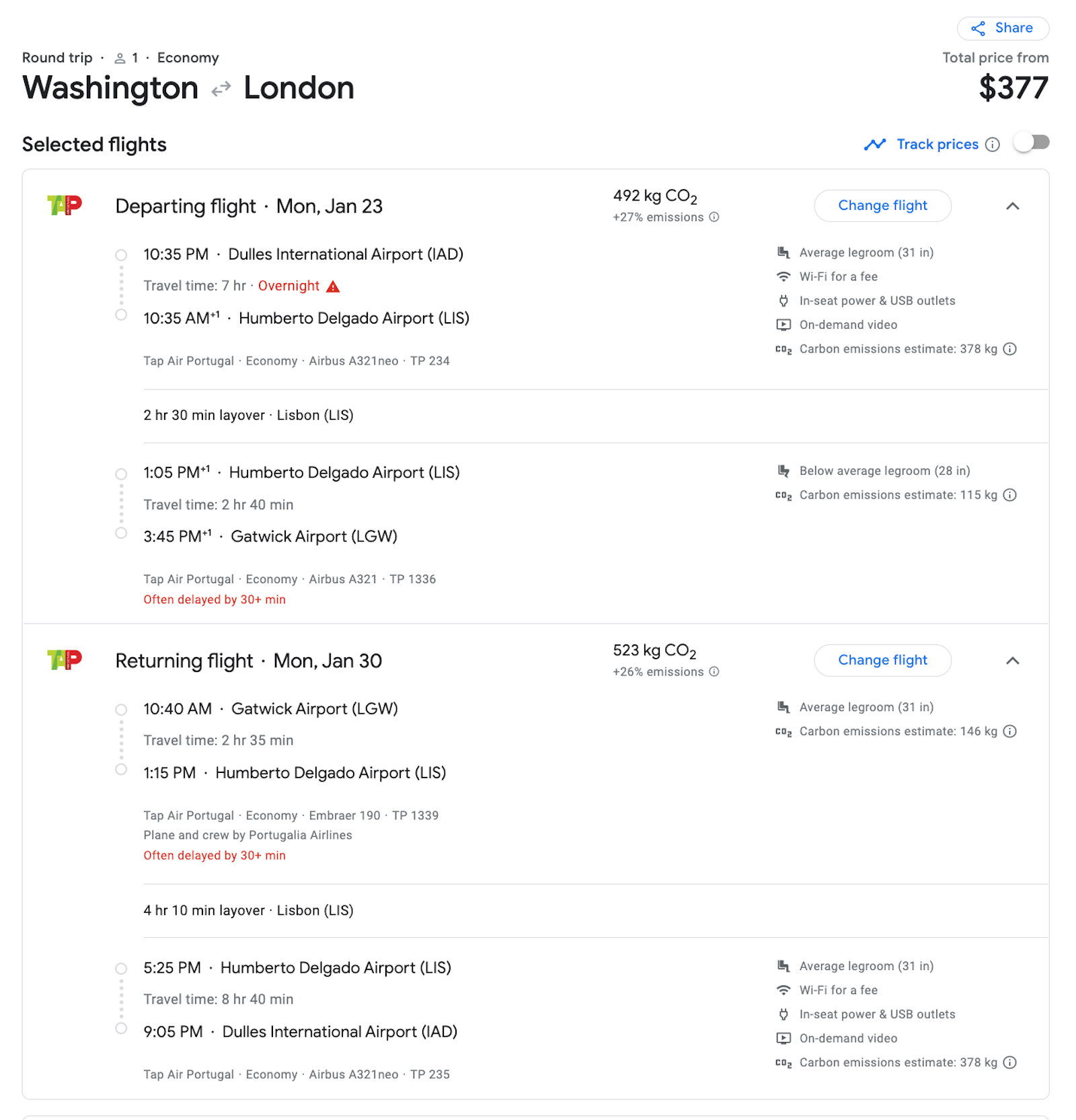The height and width of the screenshot is (1120, 1076).
Task: Click the swap airports arrows between Washington and London
Action: tap(220, 88)
